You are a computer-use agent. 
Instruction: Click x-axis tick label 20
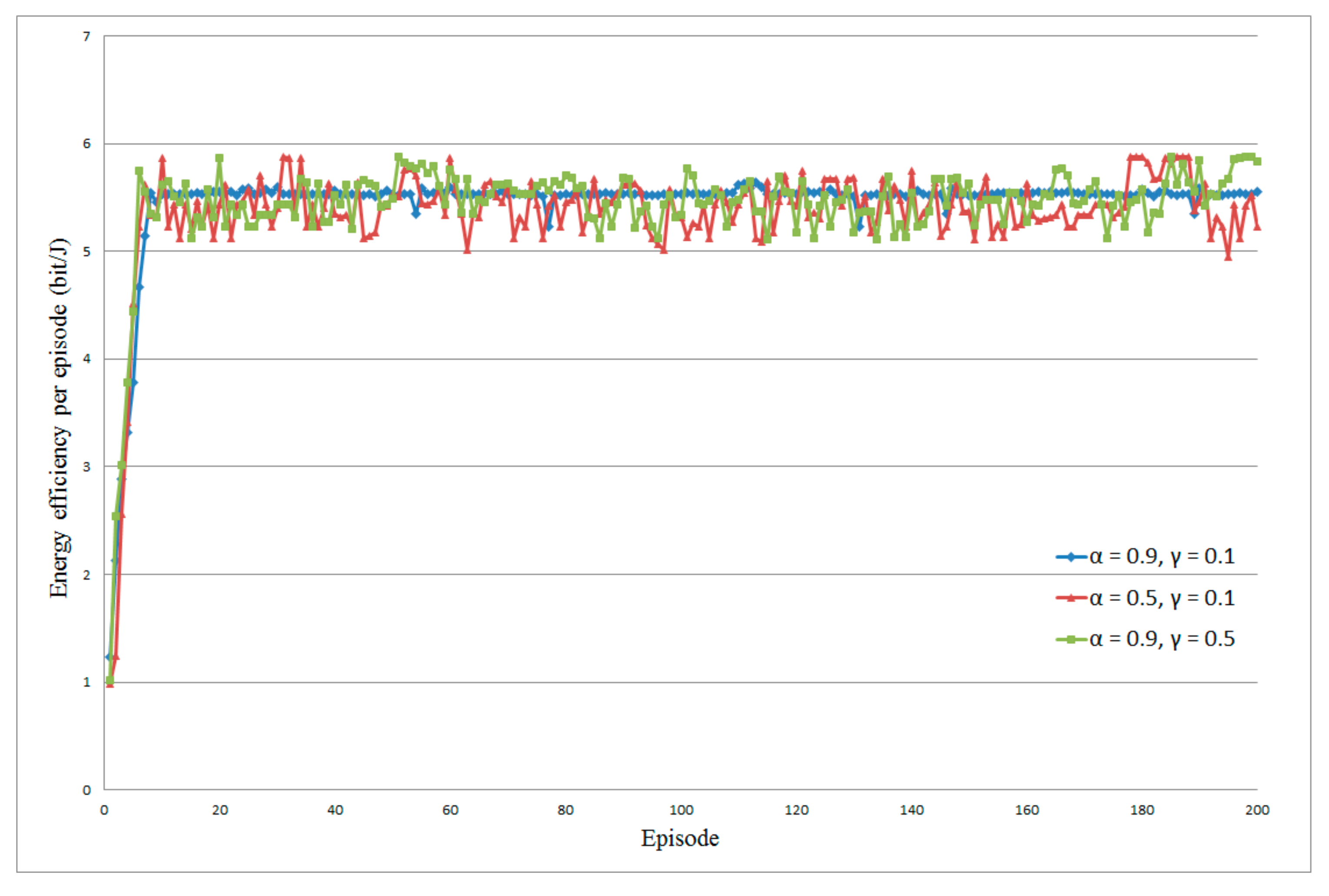tap(219, 810)
